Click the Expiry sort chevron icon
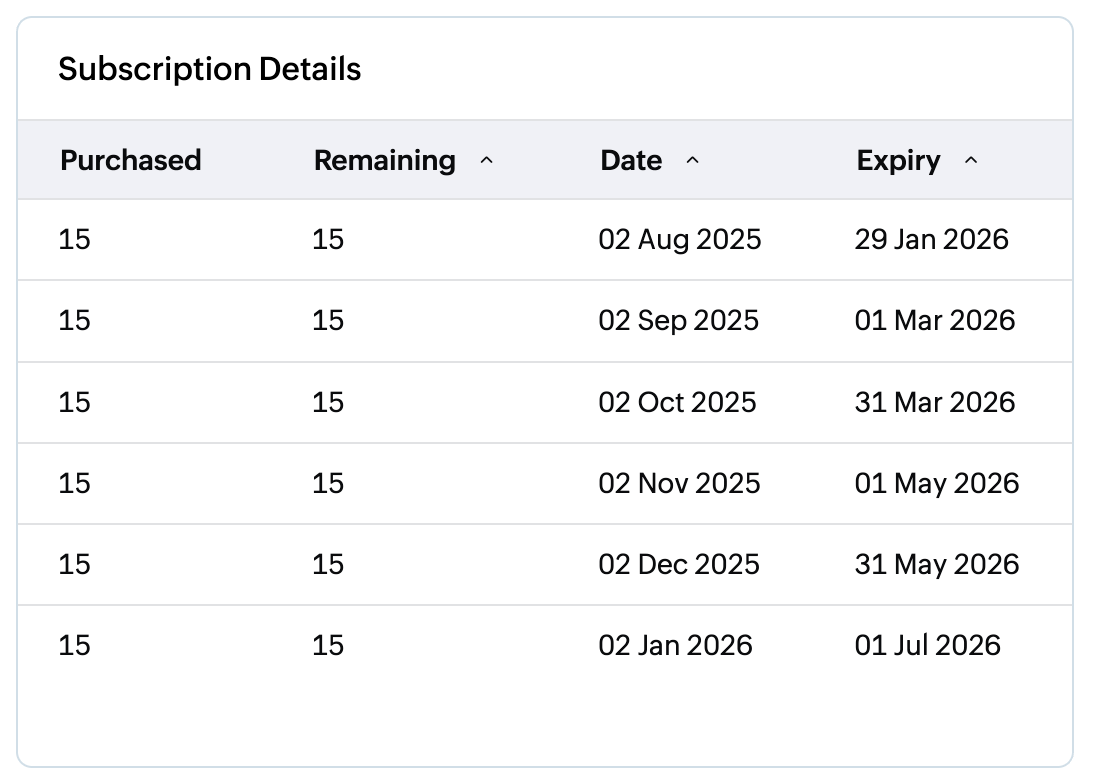Viewport: 1094px width, 784px height. tap(970, 161)
